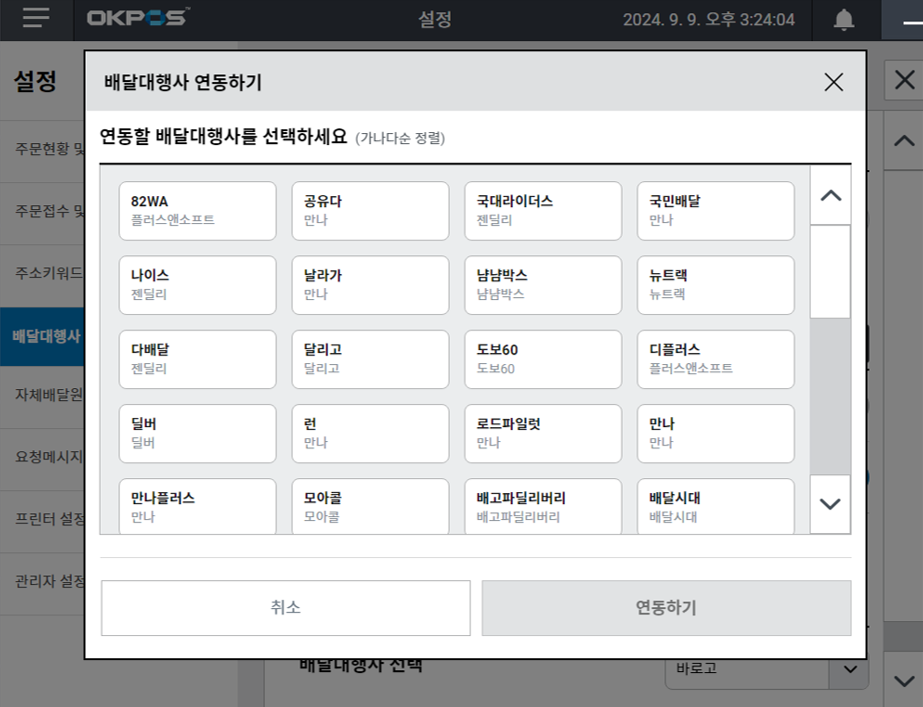Click the settings page up chevron
Screen dimensions: 923x707
click(903, 141)
